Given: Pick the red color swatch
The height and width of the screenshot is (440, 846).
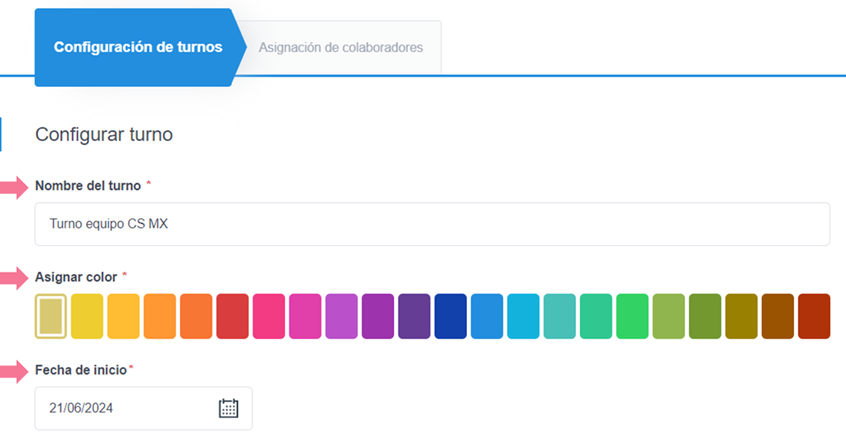Looking at the screenshot, I should 232,316.
